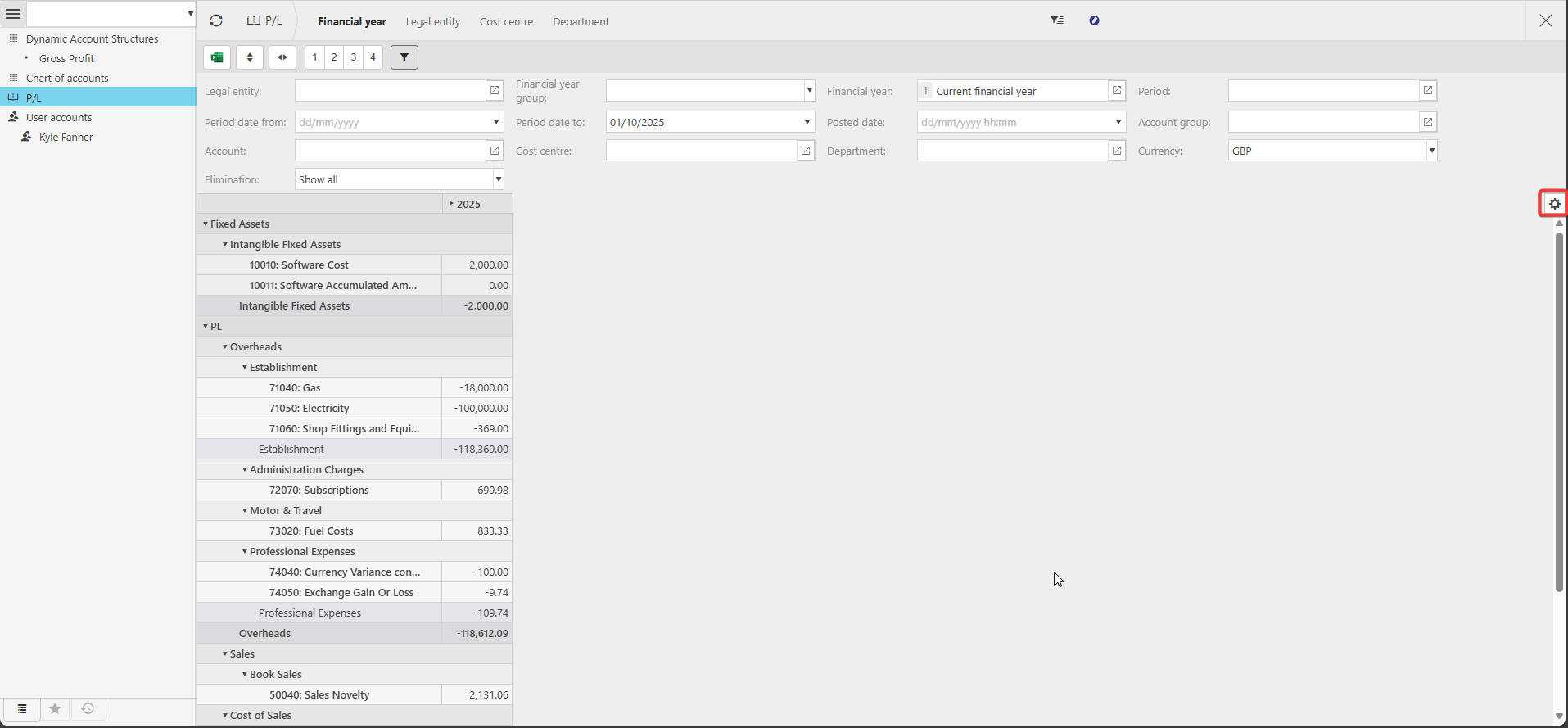Image resolution: width=1568 pixels, height=728 pixels.
Task: Open Posted date dropdown
Action: coord(1118,122)
